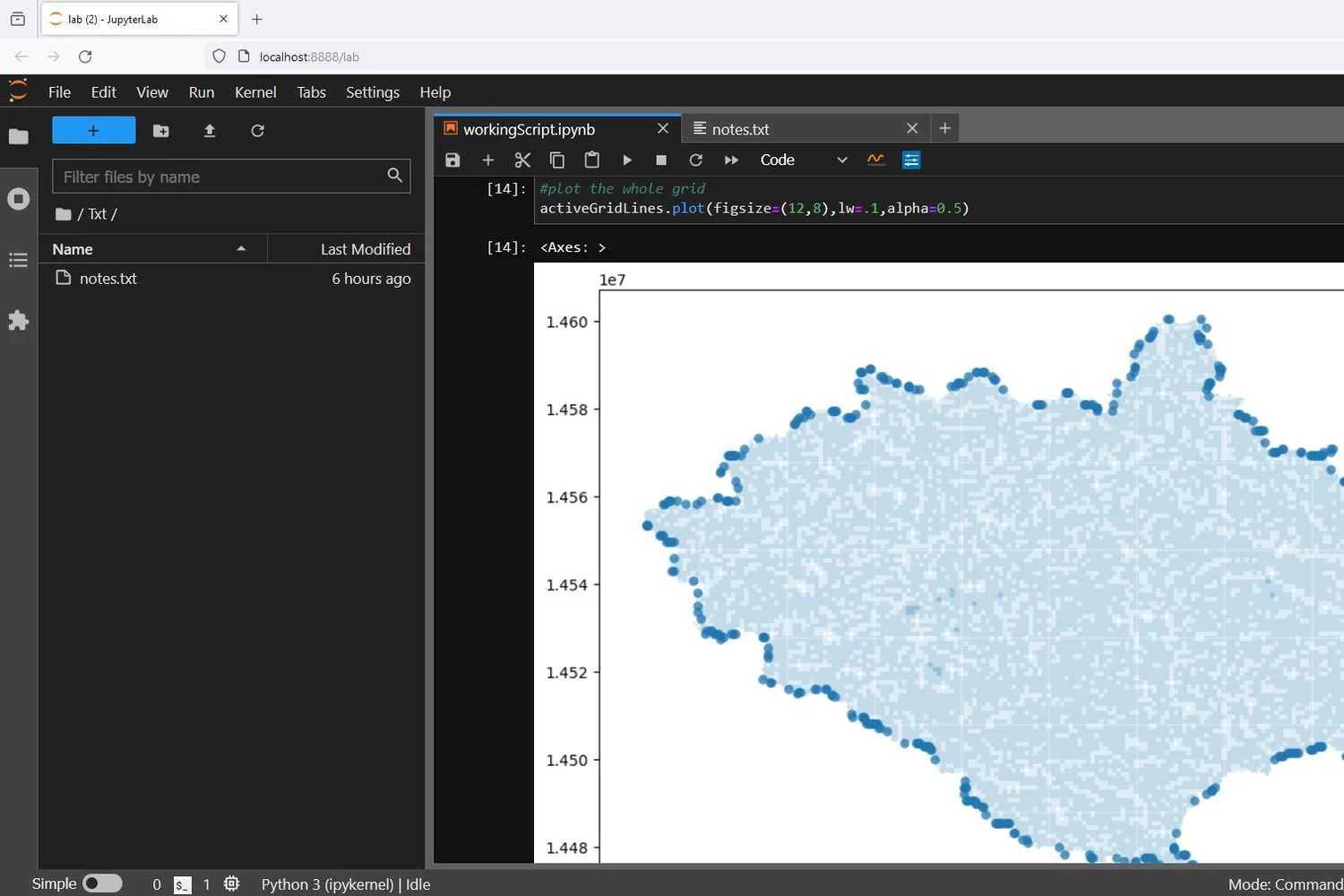Show the Table of Contents sidebar
The image size is (1344, 896).
pyautogui.click(x=18, y=260)
